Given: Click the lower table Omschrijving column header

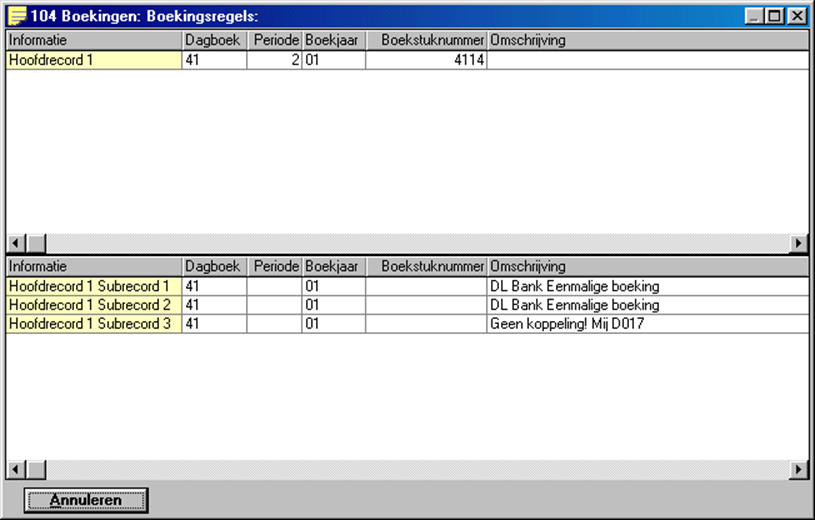Looking at the screenshot, I should pyautogui.click(x=646, y=267).
